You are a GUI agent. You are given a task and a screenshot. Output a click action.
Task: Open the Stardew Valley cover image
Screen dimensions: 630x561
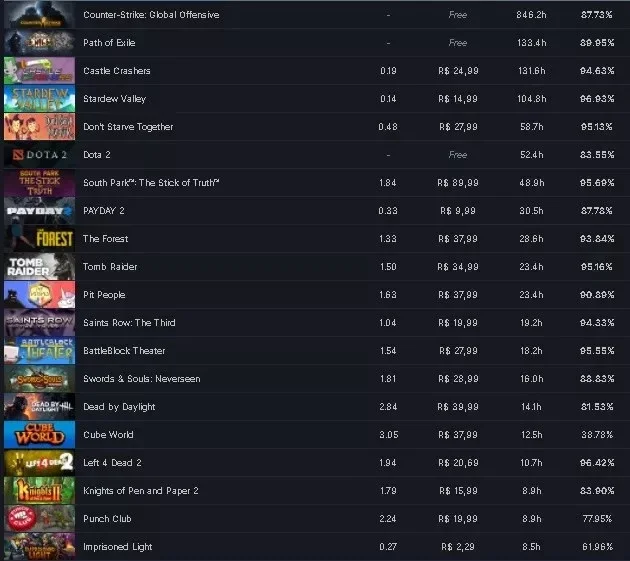39,98
